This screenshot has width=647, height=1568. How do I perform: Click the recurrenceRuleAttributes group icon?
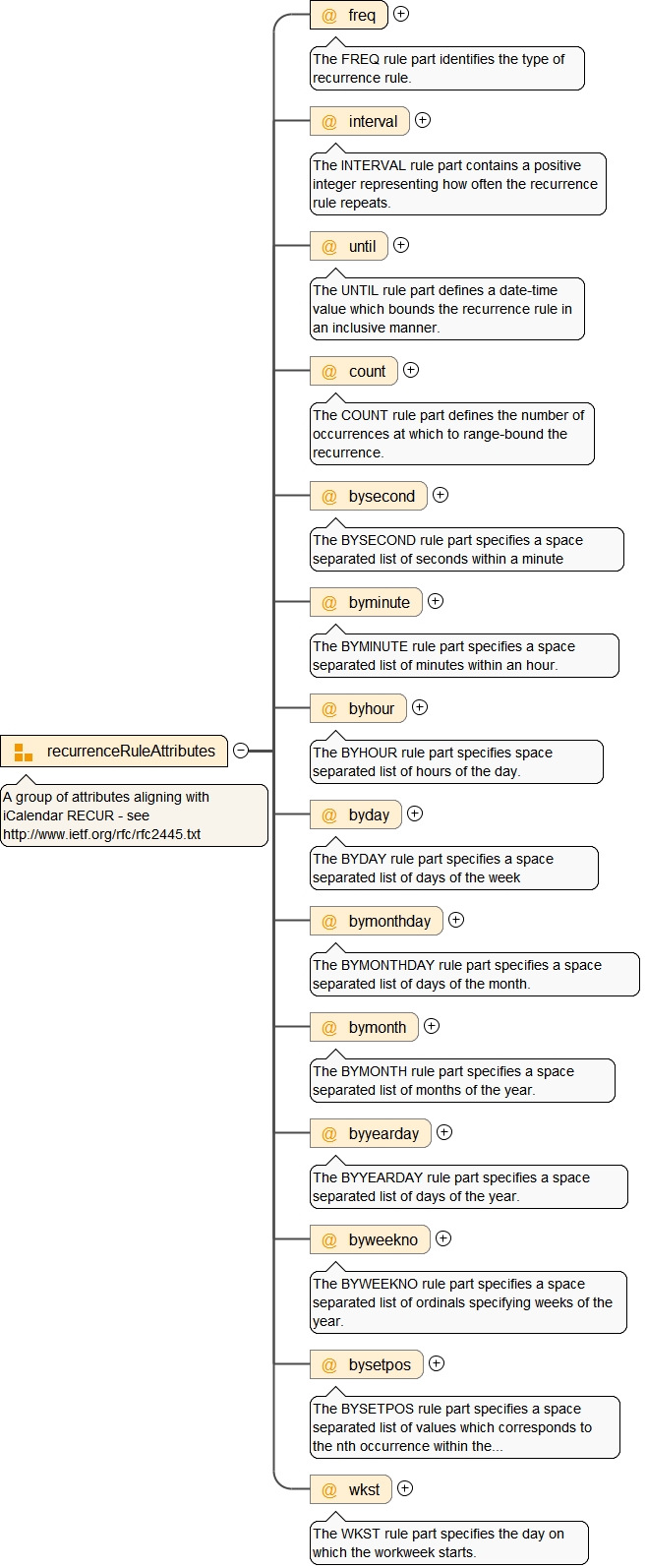coord(24,752)
